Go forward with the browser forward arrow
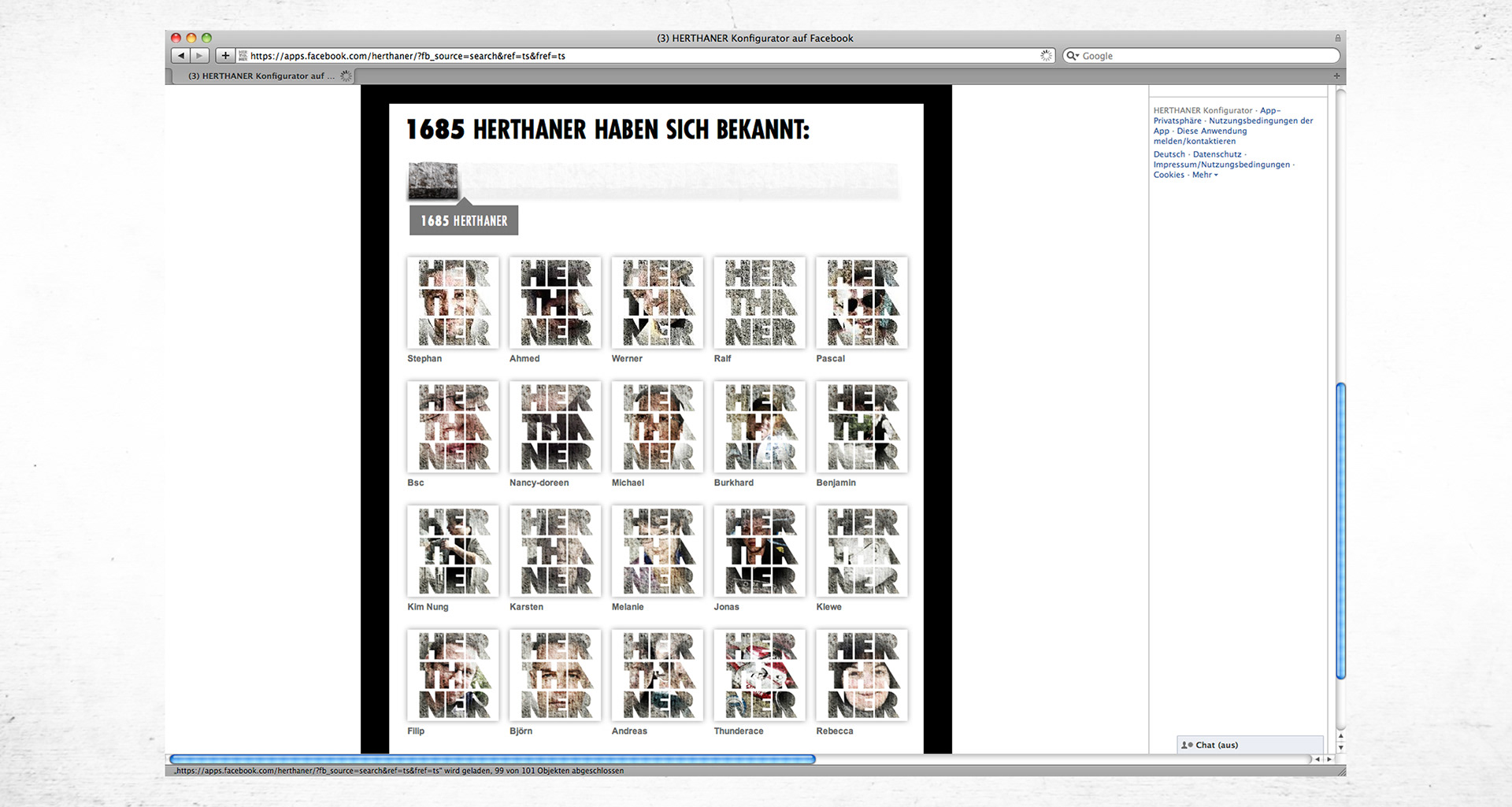This screenshot has height=807, width=1512. 200,56
